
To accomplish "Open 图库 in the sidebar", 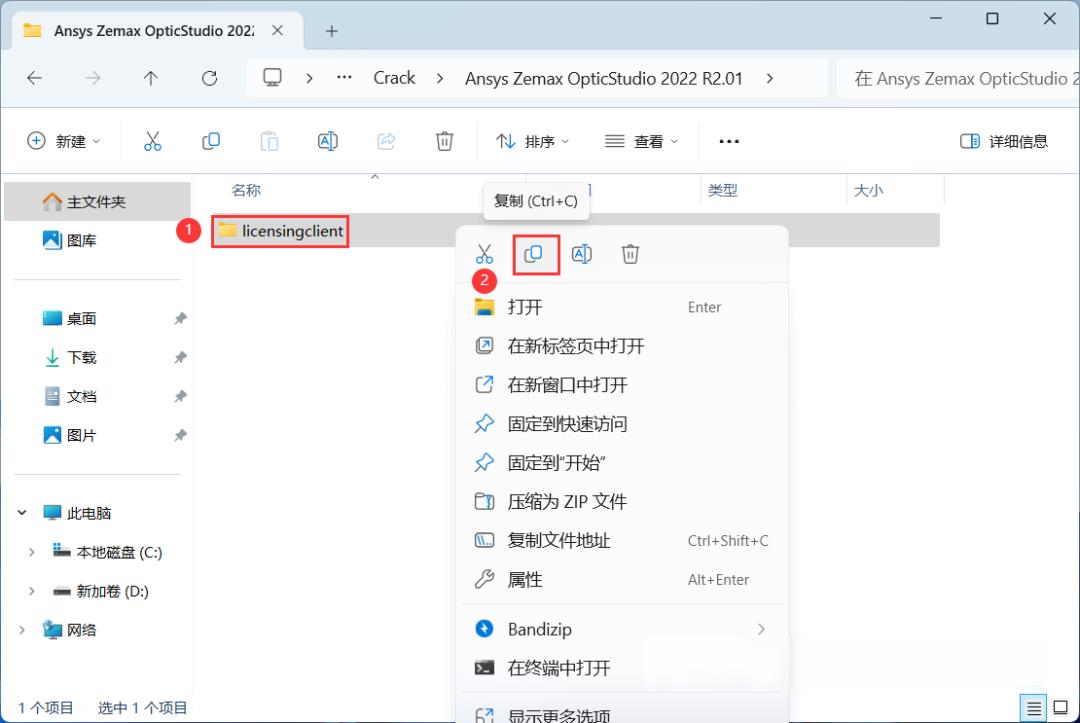I will coord(97,240).
